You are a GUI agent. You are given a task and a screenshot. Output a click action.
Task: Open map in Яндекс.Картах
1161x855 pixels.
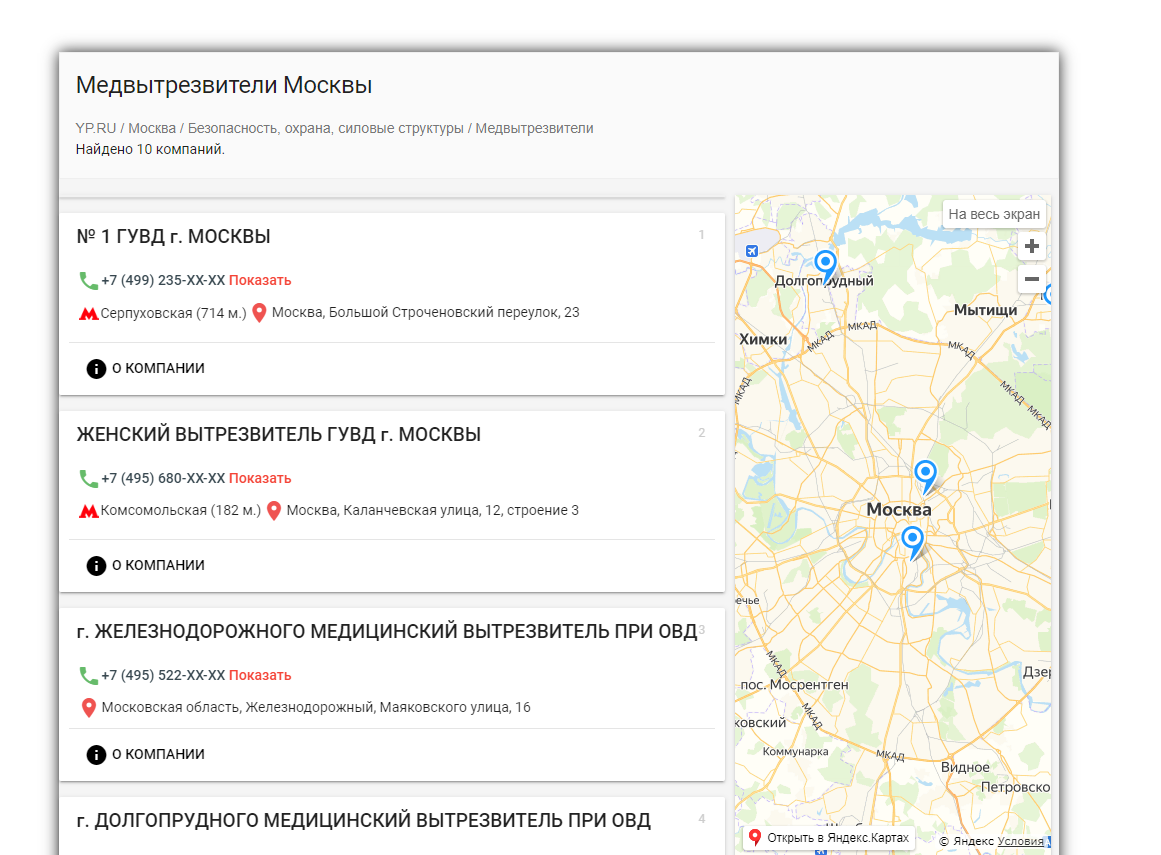point(829,838)
